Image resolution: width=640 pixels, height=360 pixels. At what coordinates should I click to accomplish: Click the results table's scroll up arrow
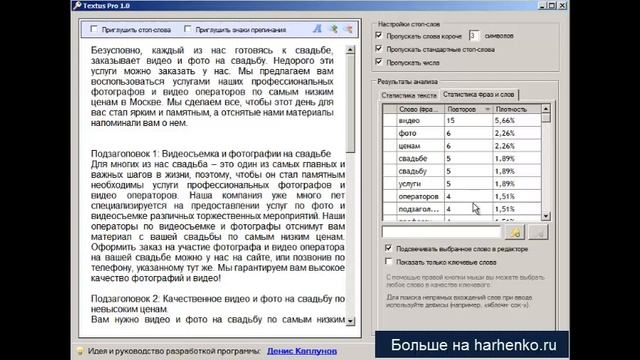click(x=546, y=109)
